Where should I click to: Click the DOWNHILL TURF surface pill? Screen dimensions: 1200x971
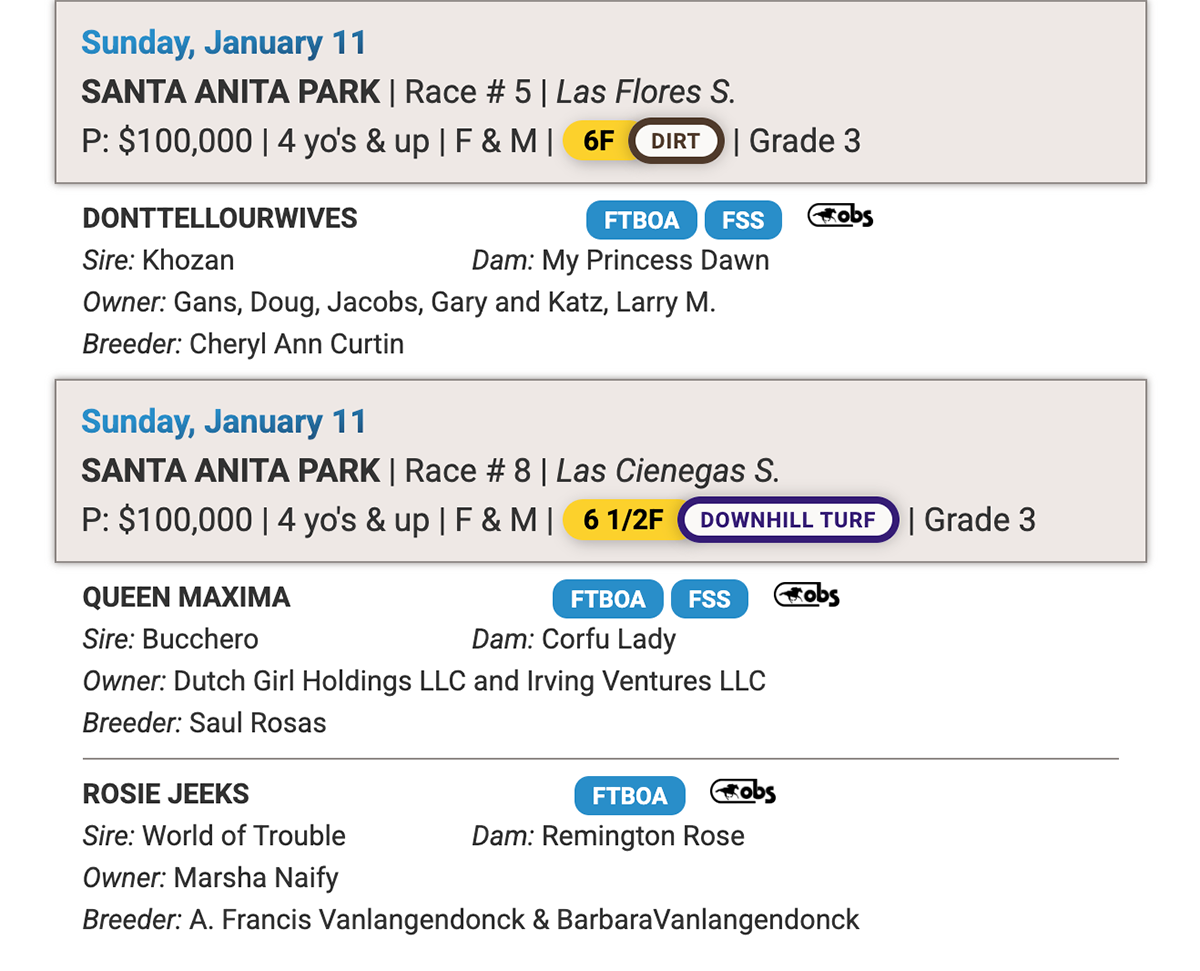point(788,520)
